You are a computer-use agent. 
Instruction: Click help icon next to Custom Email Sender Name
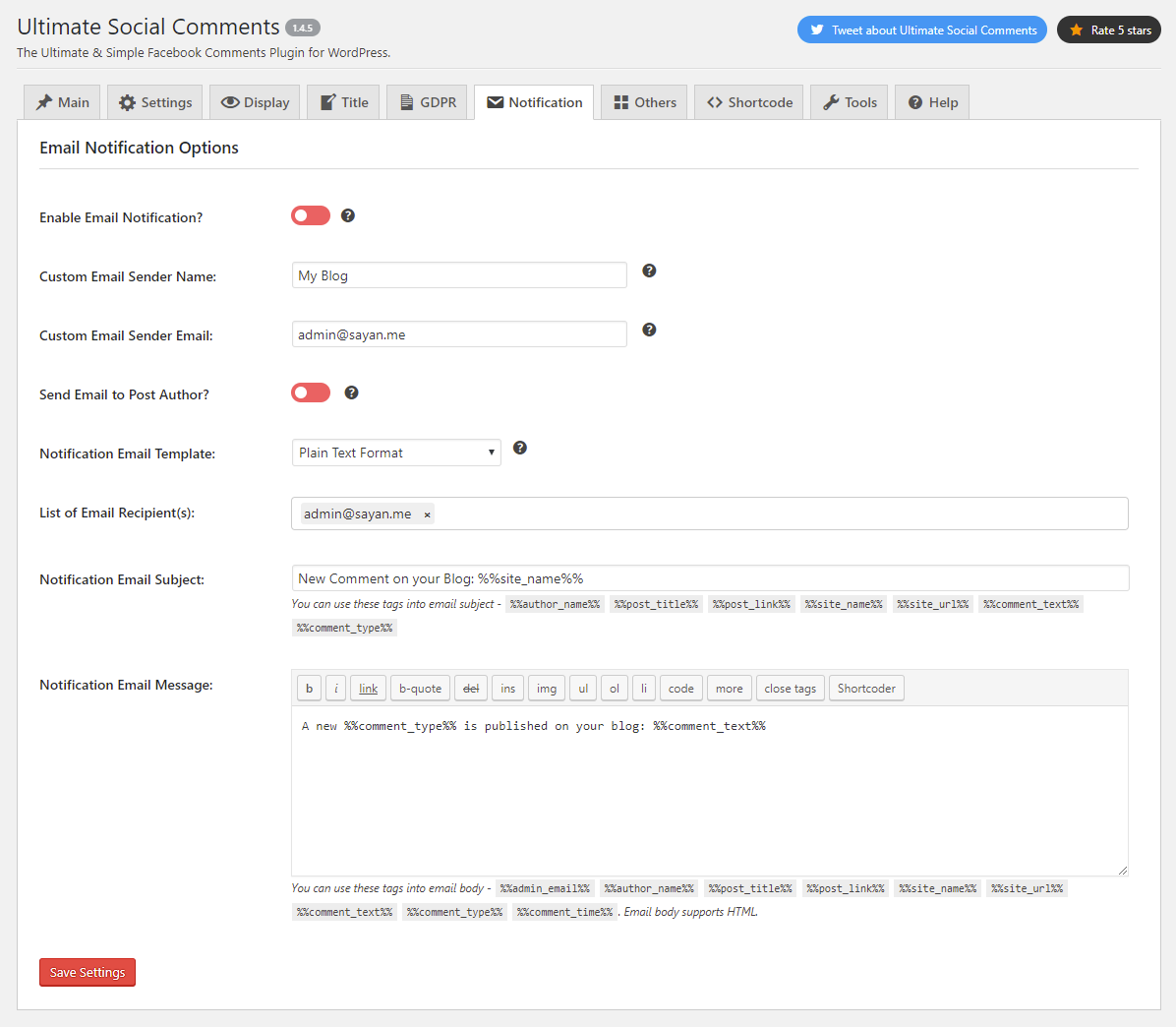[x=649, y=272]
